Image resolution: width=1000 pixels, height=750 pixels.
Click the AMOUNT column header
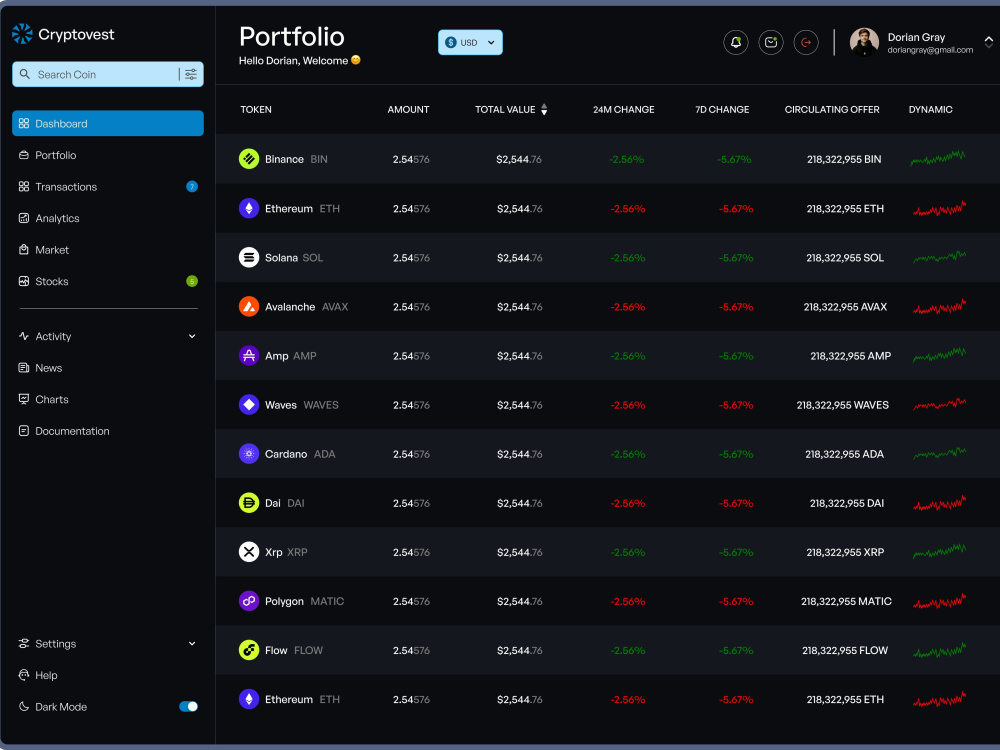click(x=408, y=110)
